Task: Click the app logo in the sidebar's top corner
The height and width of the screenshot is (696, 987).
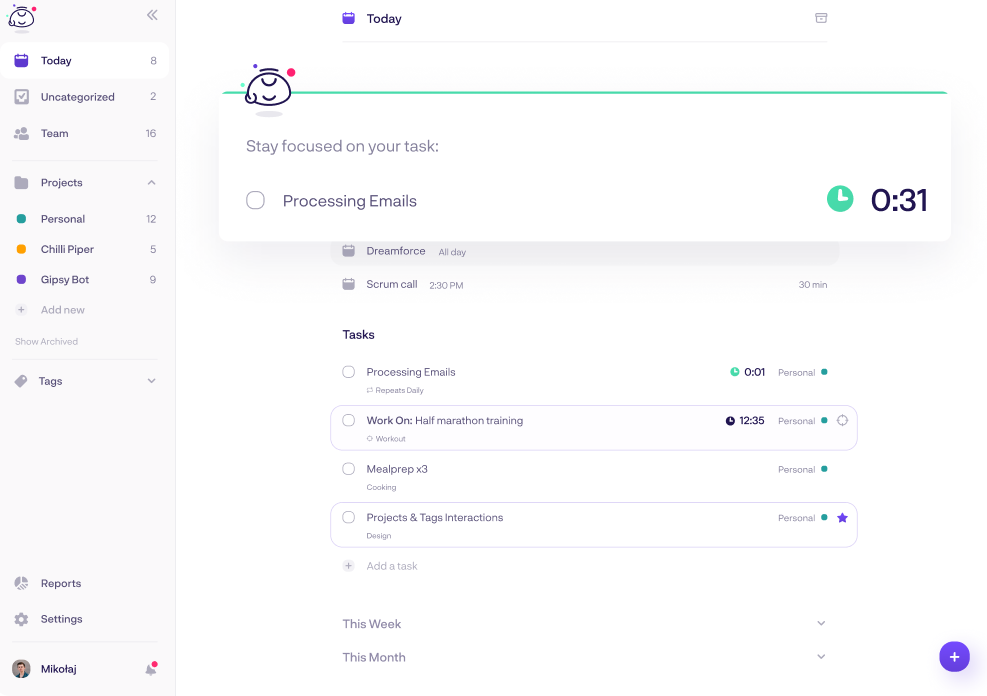Action: point(21,18)
